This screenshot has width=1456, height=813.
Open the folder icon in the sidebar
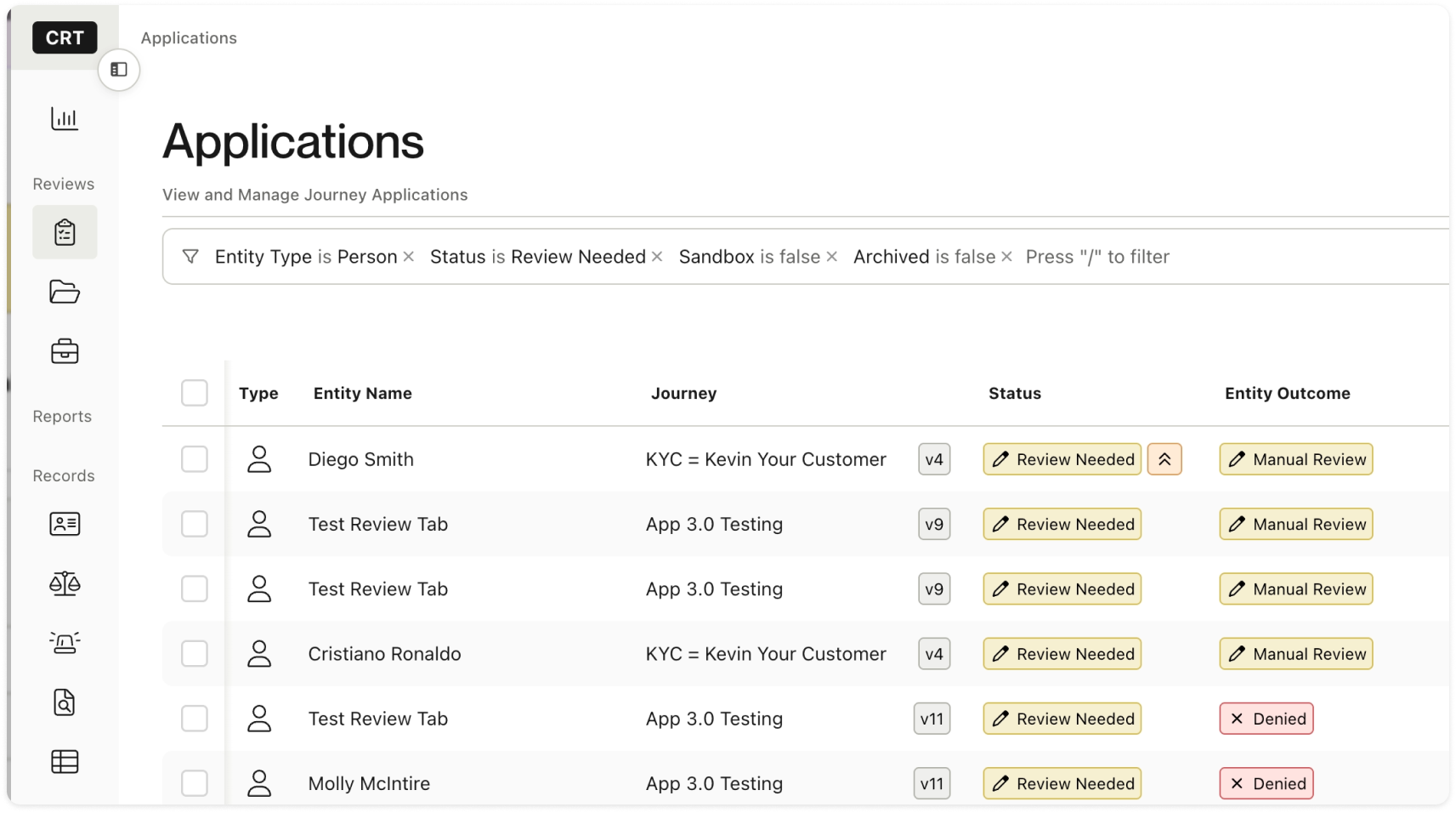coord(65,292)
